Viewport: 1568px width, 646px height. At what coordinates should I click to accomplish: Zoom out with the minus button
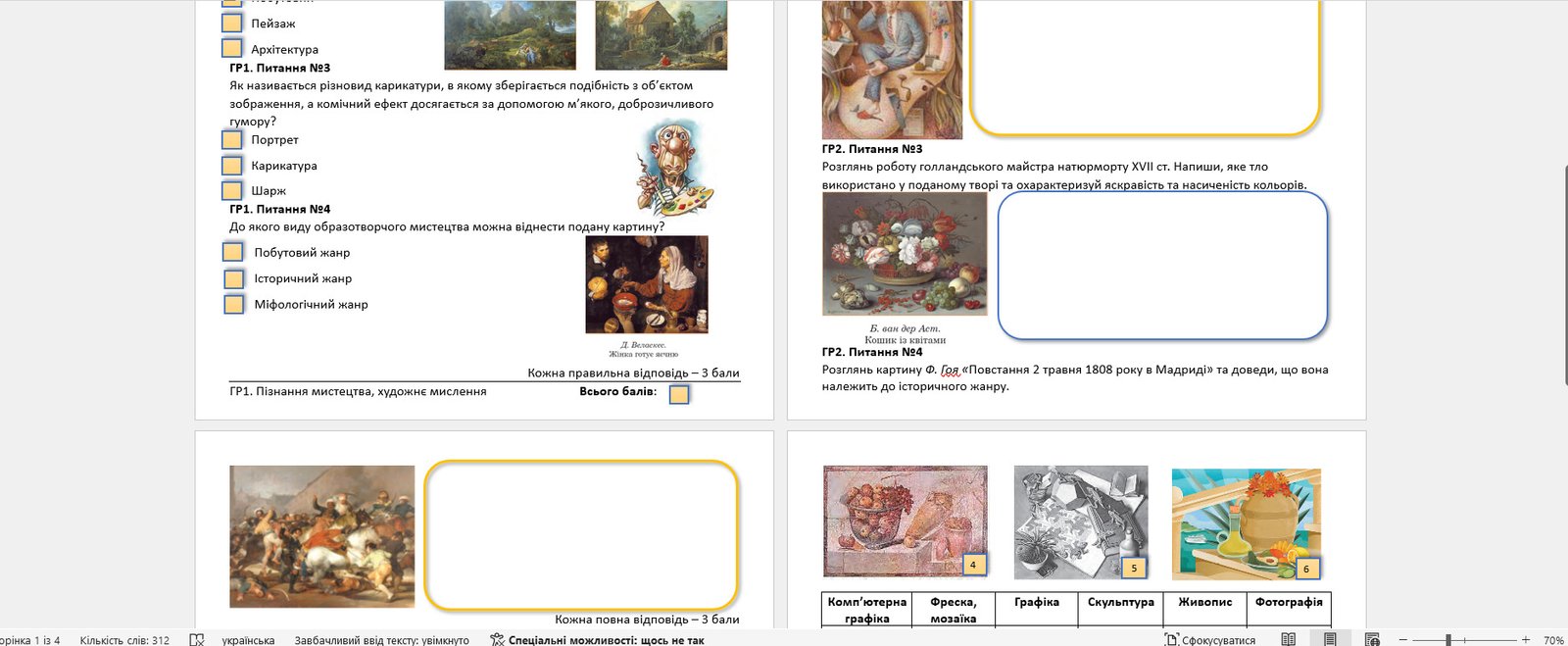click(x=1404, y=639)
